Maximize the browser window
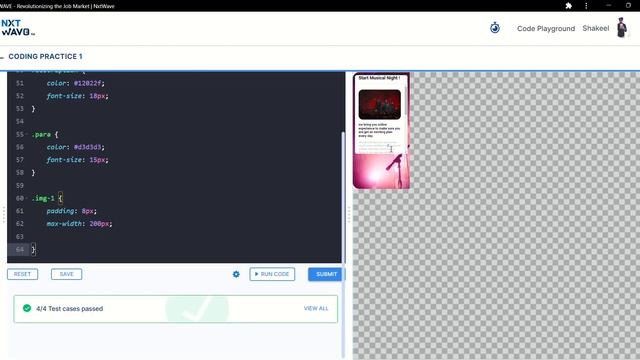 coord(628,6)
